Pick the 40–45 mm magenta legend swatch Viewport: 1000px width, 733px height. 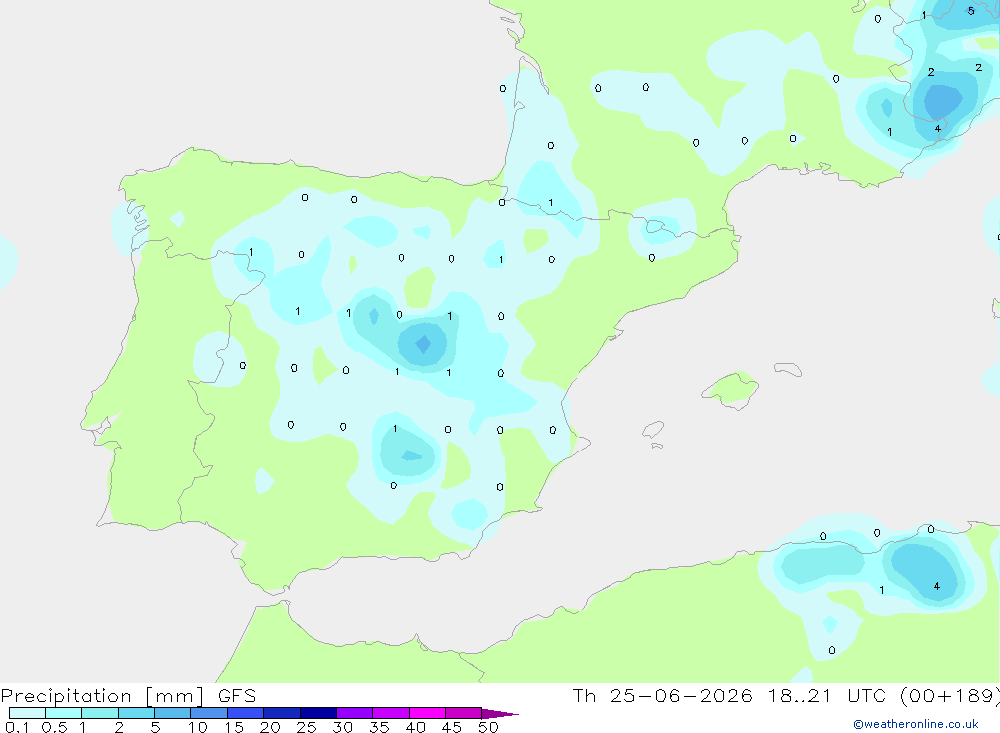(427, 713)
